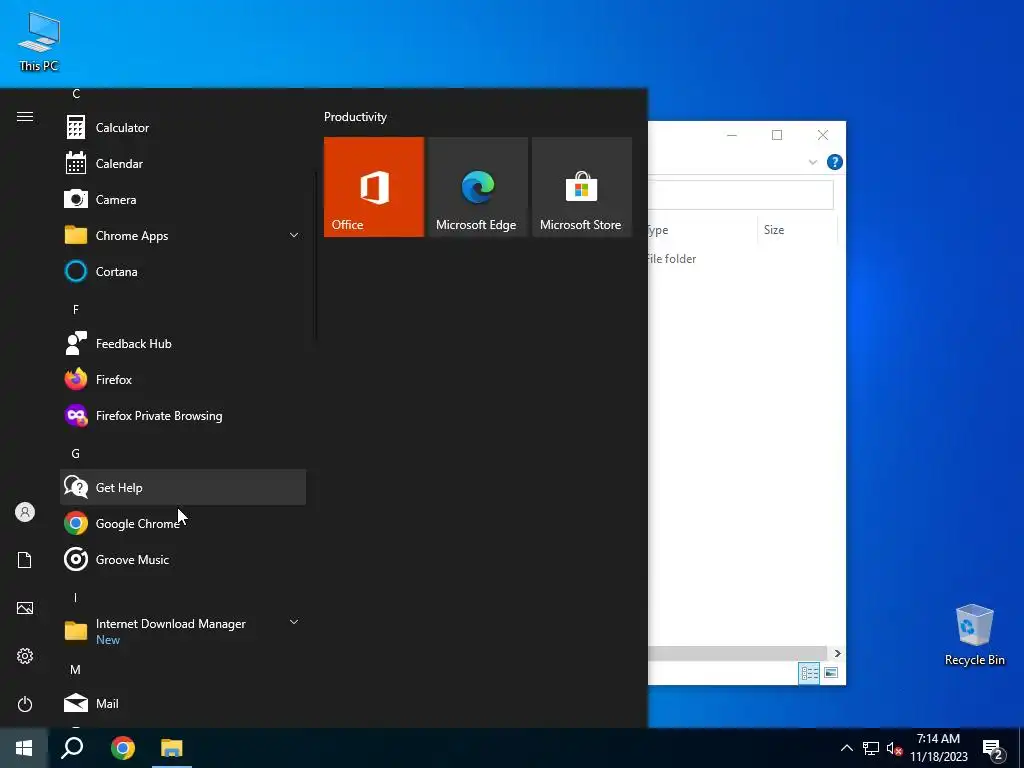
Task: Click the Office tile
Action: click(374, 187)
